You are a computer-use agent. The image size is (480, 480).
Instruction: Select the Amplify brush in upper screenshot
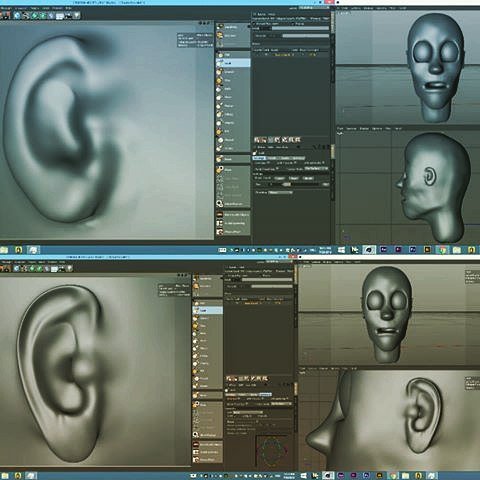pos(233,123)
